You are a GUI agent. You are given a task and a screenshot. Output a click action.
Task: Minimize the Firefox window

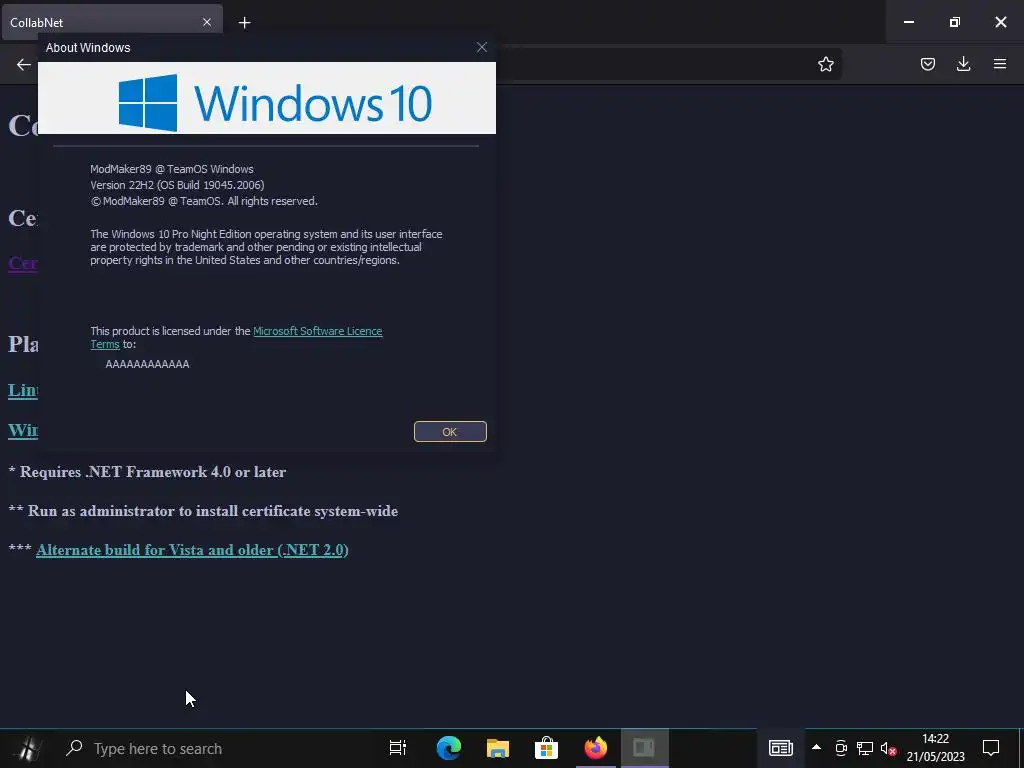908,22
